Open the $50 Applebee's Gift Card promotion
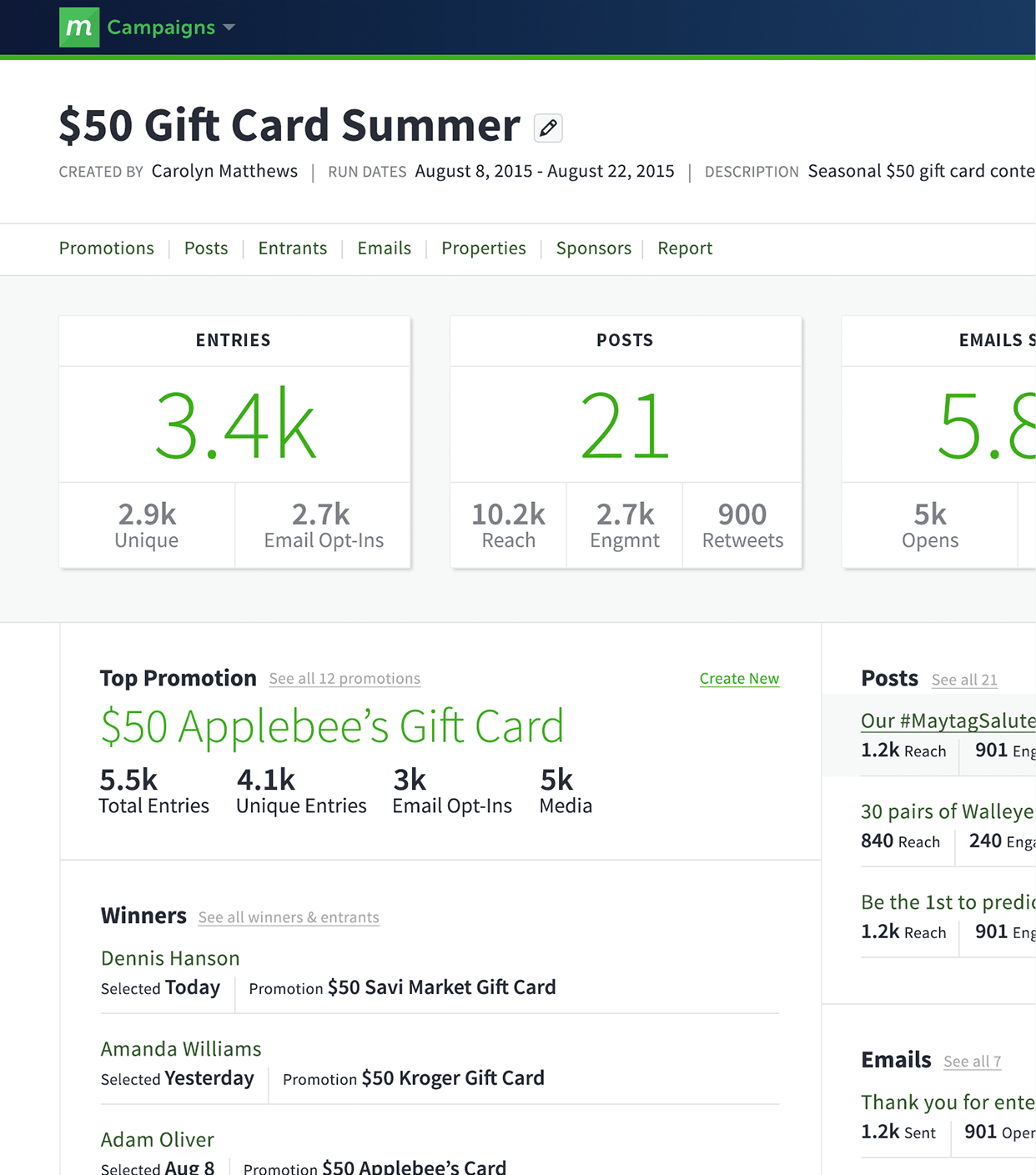This screenshot has width=1036, height=1175. (332, 726)
